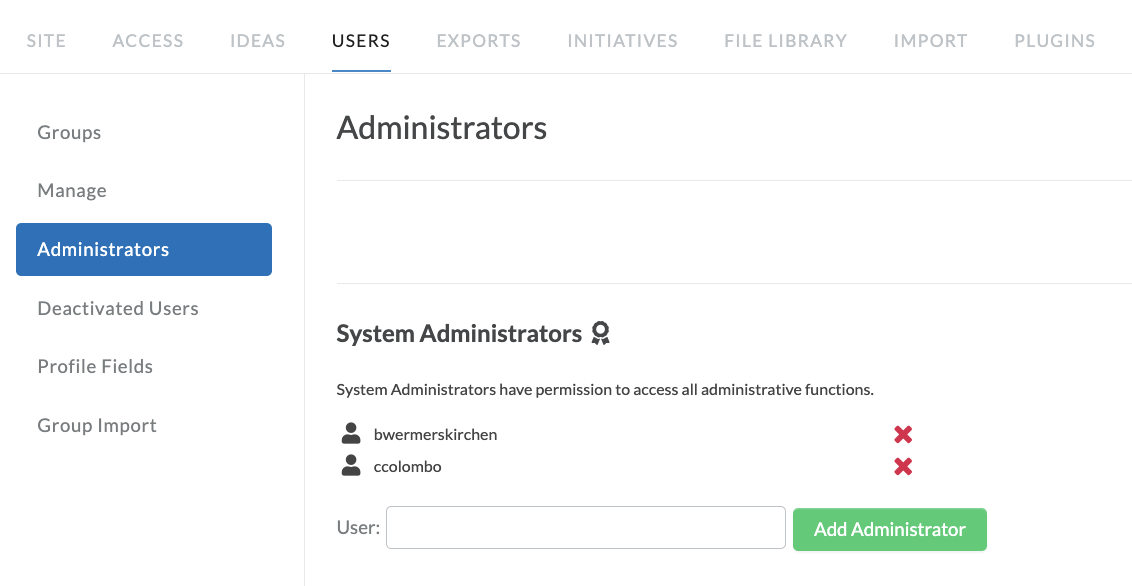Go to Profile Fields
Viewport: 1132px width, 586px height.
coord(95,367)
